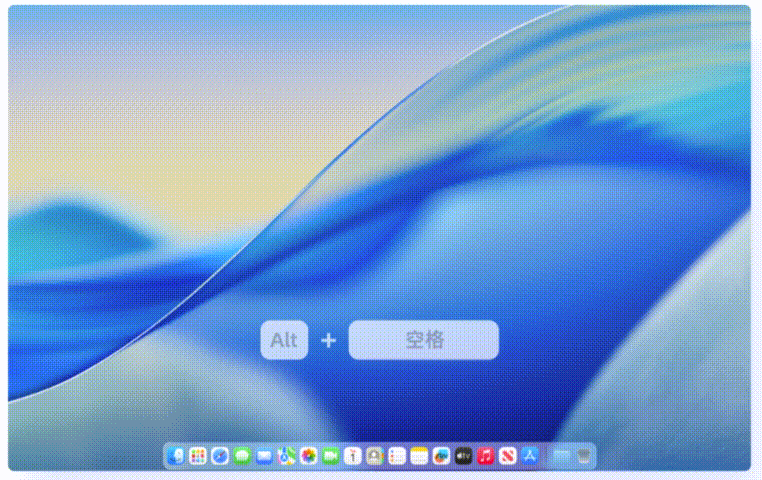Screen dimensions: 762x480
Task: Click the 空格 spacebar key overlay
Action: point(423,340)
